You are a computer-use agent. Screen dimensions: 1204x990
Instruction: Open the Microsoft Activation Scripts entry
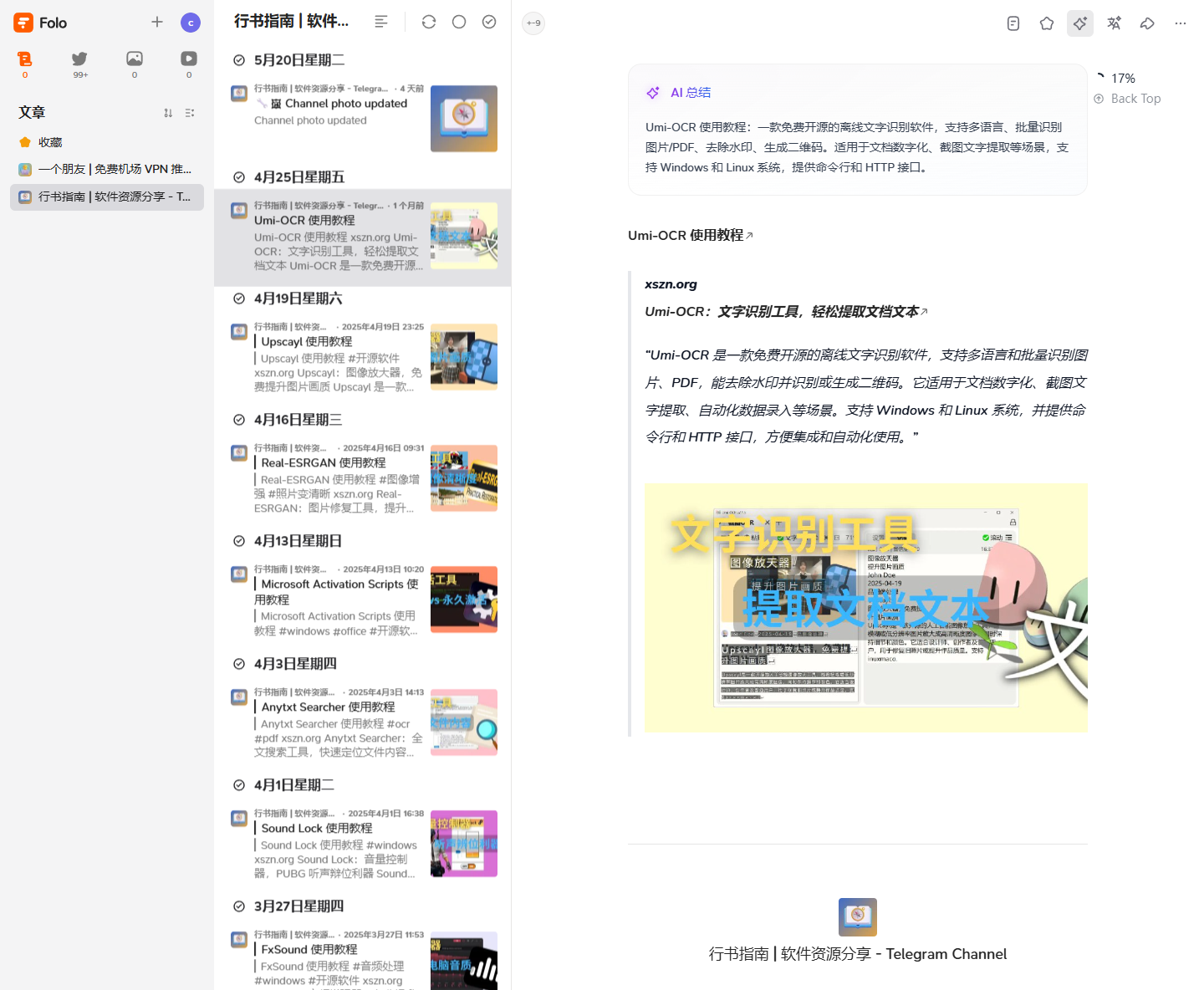362,600
